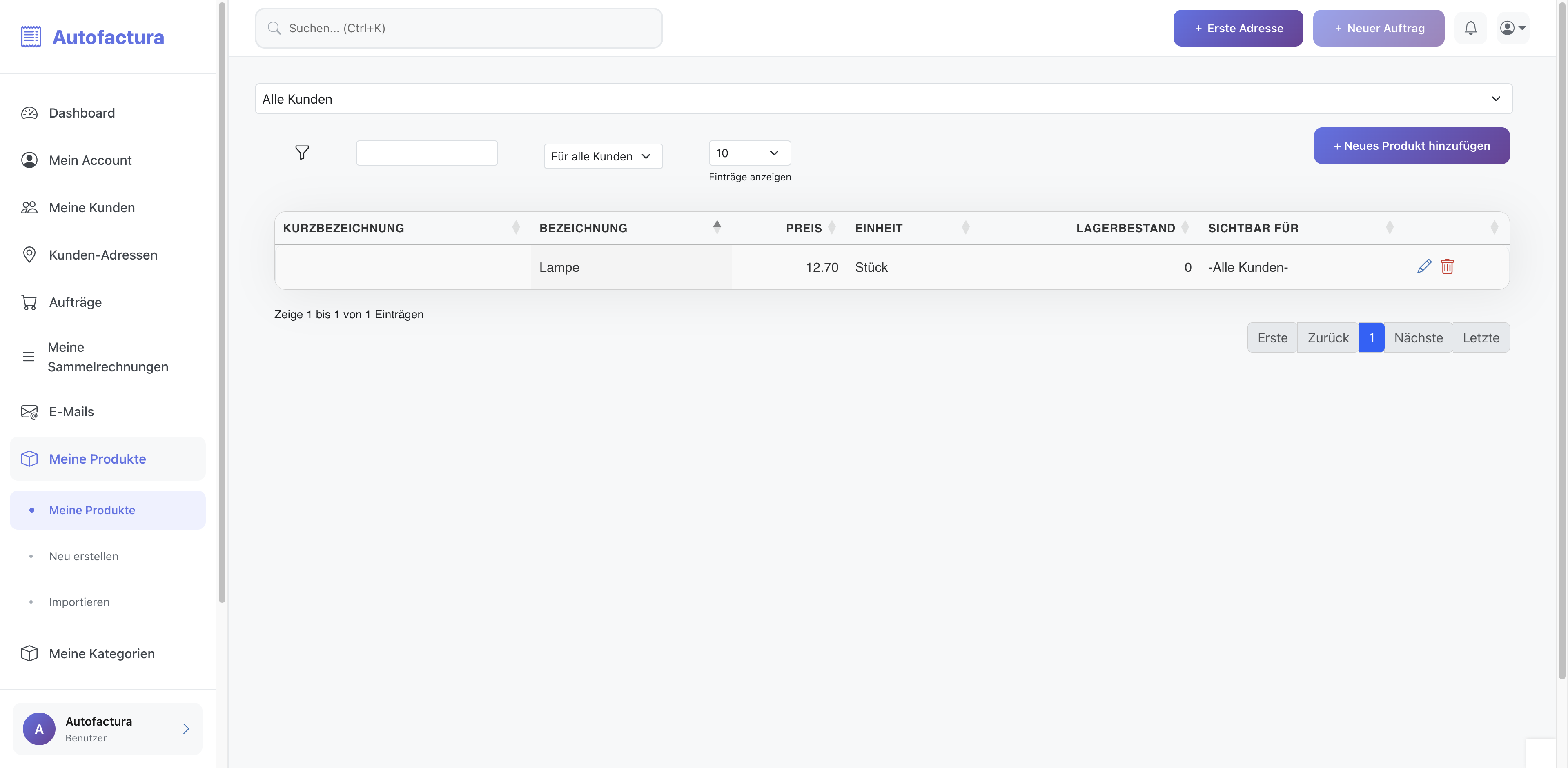Open Kunden-Adressen from sidebar
Viewport: 1568px width, 768px height.
point(103,255)
